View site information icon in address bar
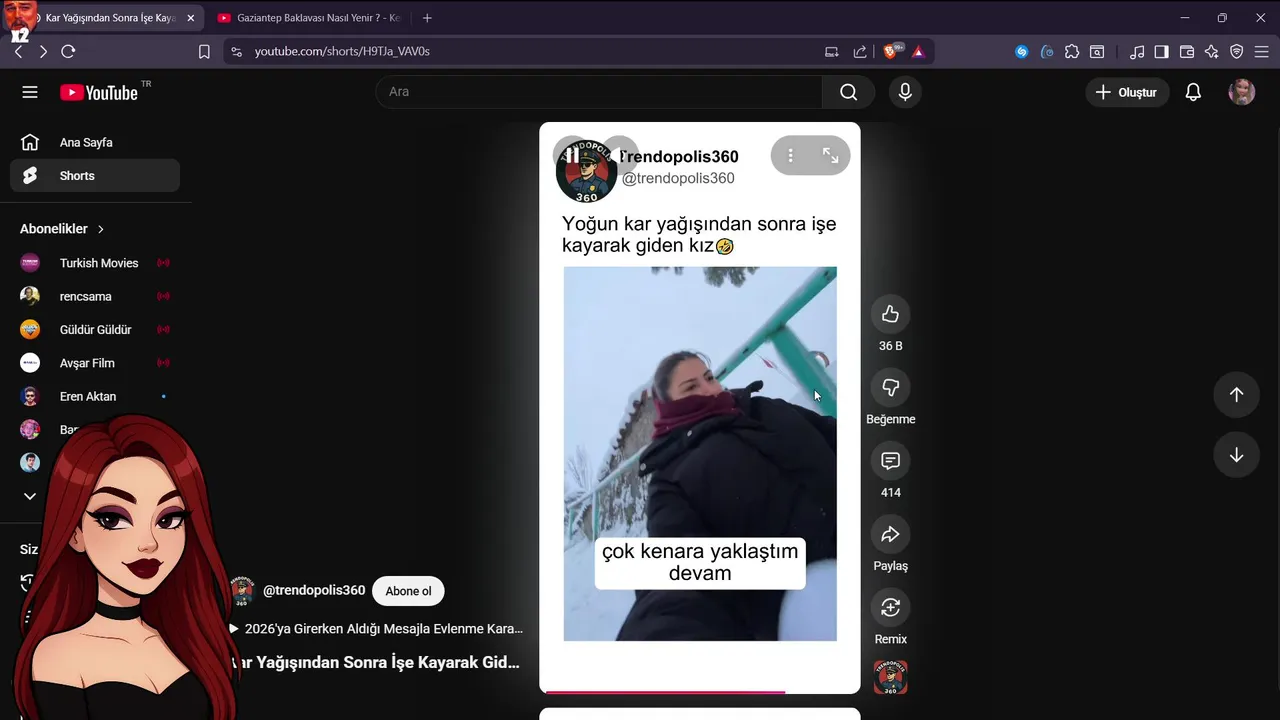 point(236,51)
